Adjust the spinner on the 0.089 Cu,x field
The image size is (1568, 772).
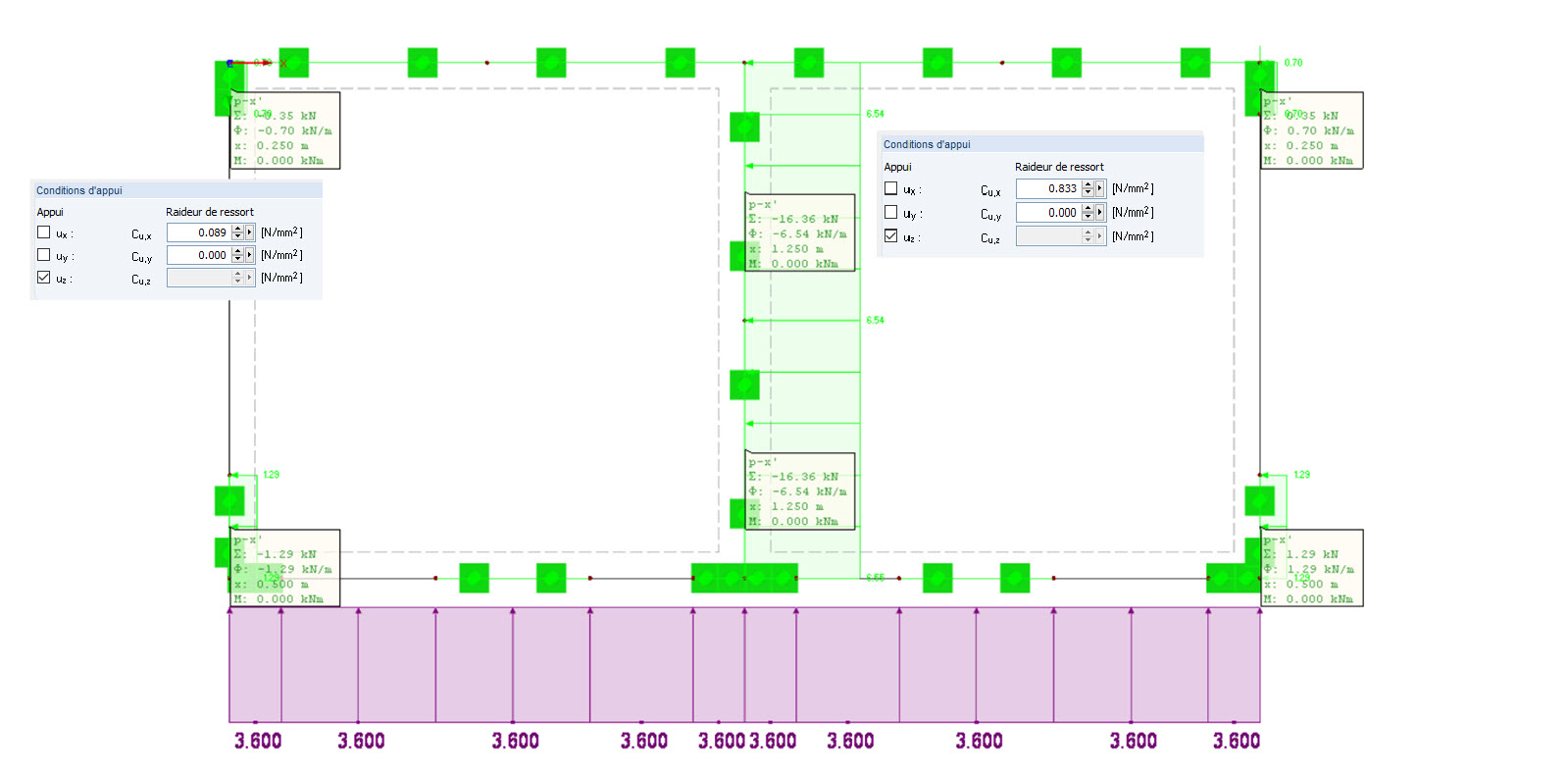[x=237, y=232]
